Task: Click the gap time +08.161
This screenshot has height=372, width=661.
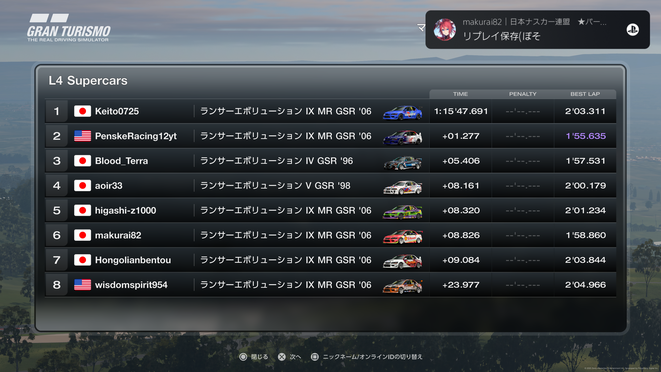Action: click(x=461, y=186)
